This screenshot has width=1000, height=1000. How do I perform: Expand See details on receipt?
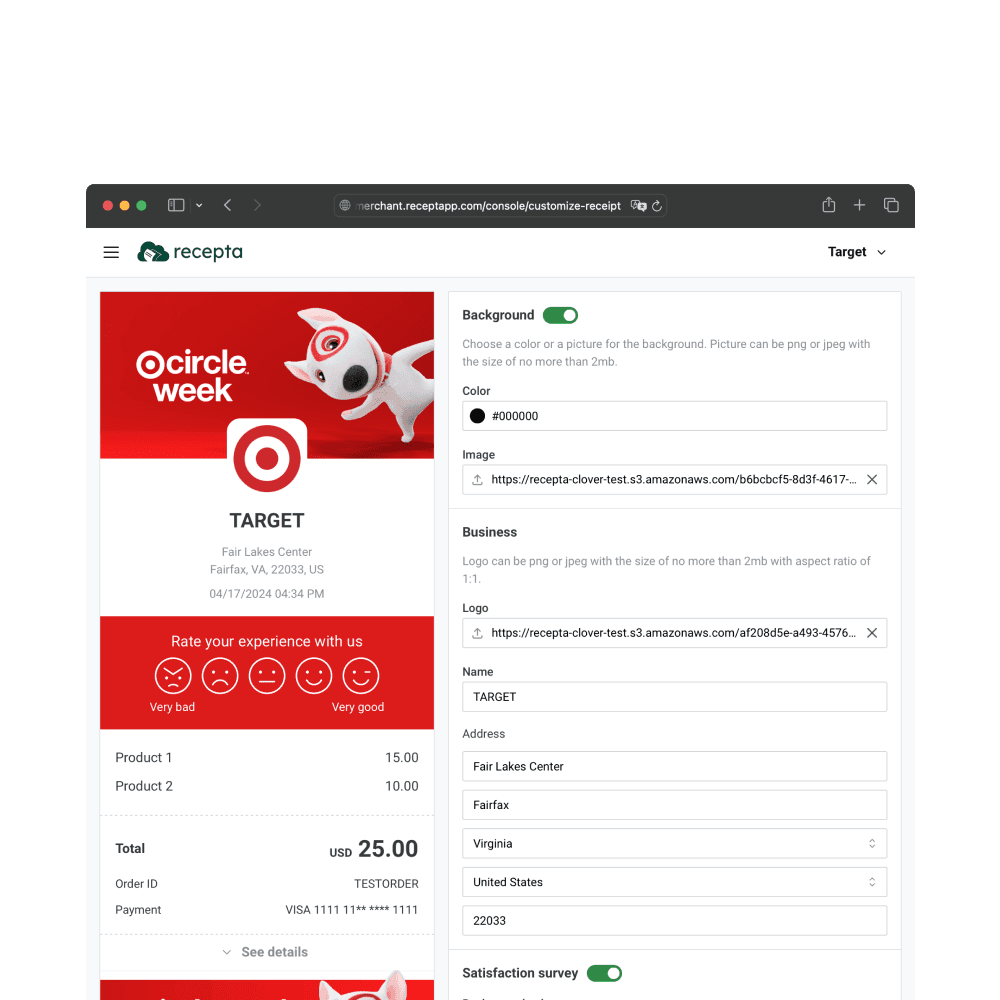point(265,952)
